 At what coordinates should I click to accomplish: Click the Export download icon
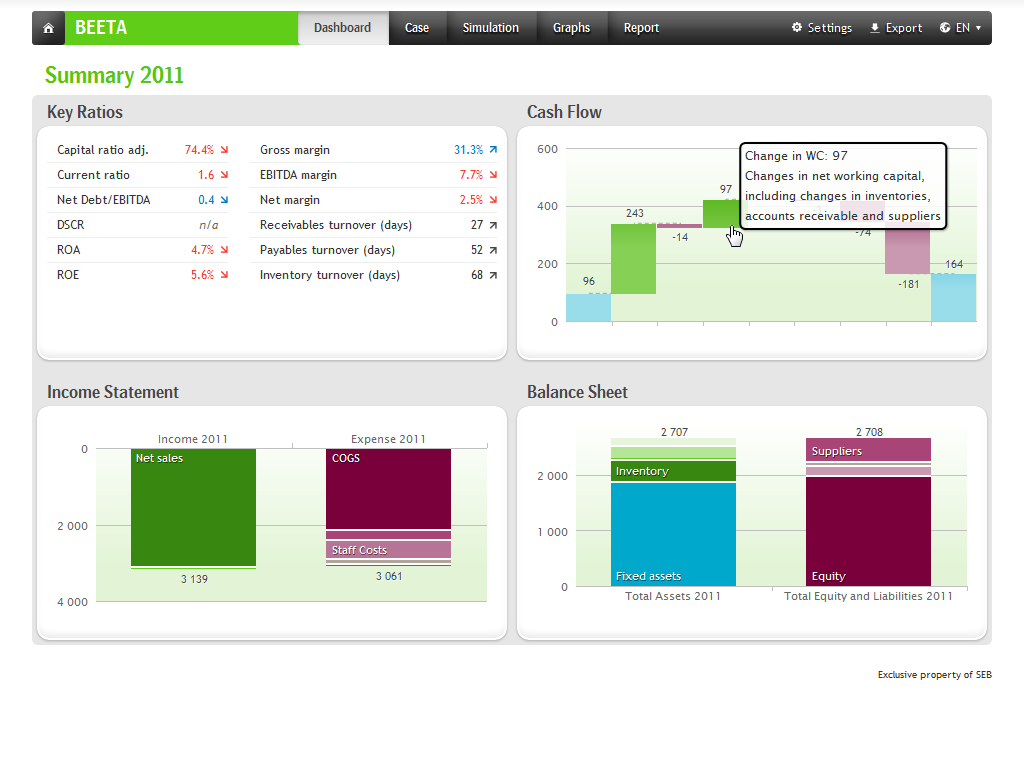875,28
